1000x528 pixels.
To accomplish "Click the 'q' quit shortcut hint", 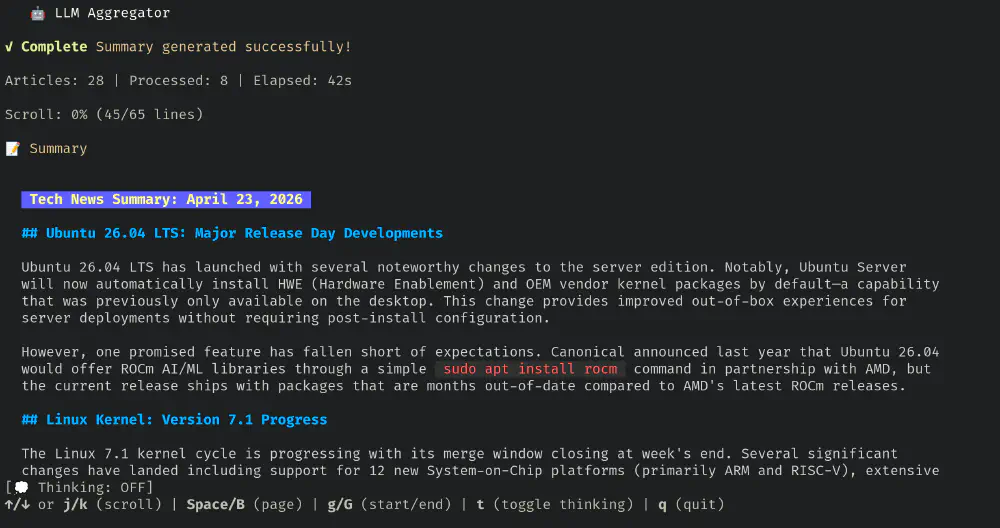I will (662, 505).
